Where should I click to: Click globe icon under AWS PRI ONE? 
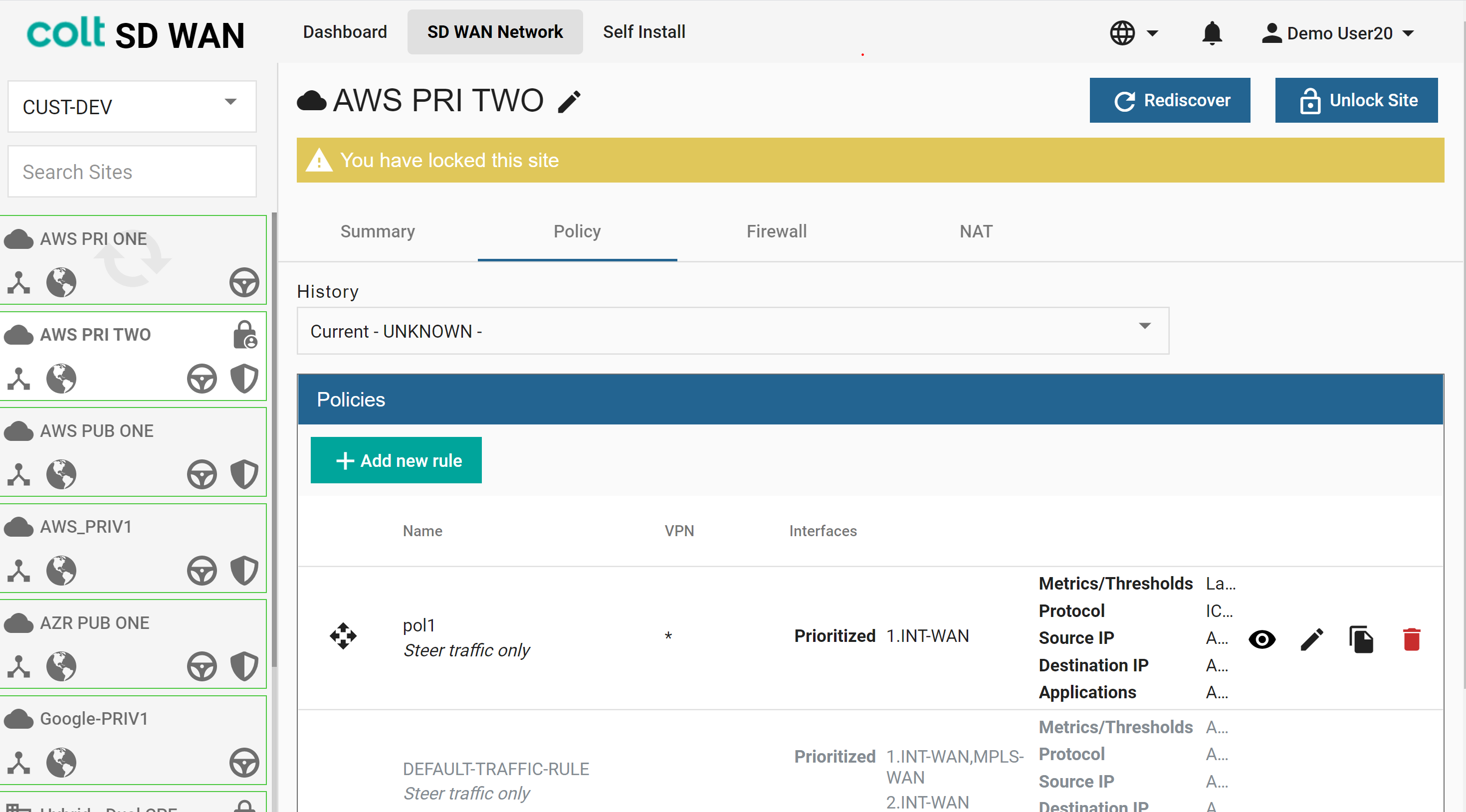pyautogui.click(x=61, y=283)
